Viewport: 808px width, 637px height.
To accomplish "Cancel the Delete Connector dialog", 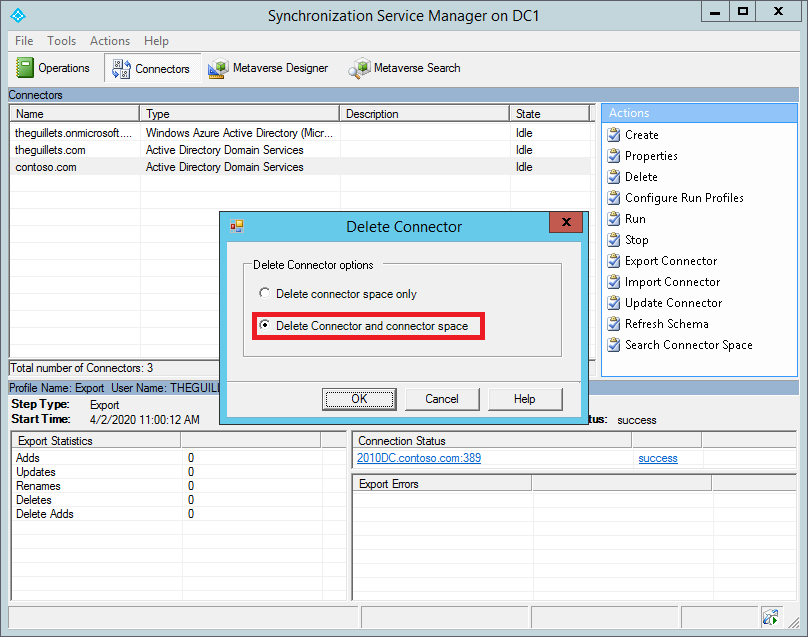I will [442, 399].
